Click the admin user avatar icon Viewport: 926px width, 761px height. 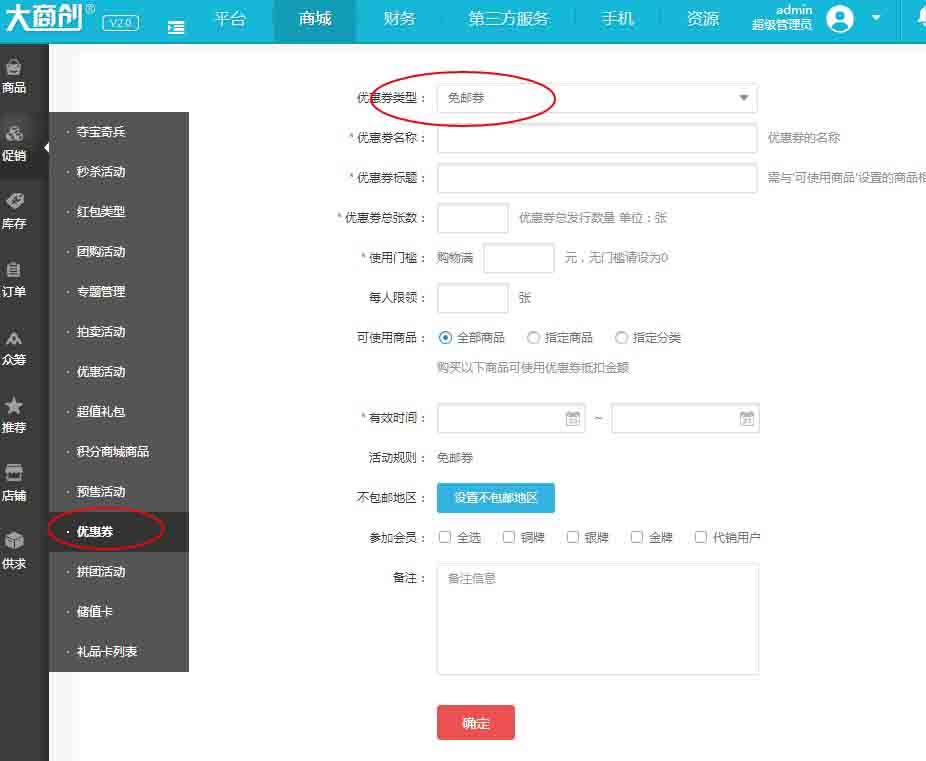(840, 18)
